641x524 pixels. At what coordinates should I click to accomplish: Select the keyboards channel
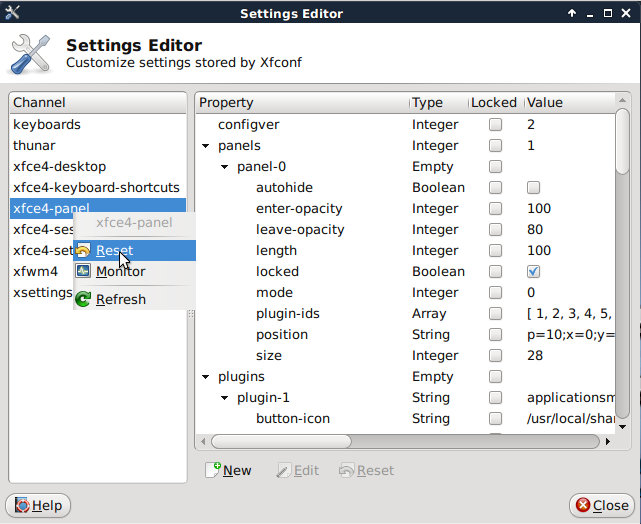click(98, 124)
